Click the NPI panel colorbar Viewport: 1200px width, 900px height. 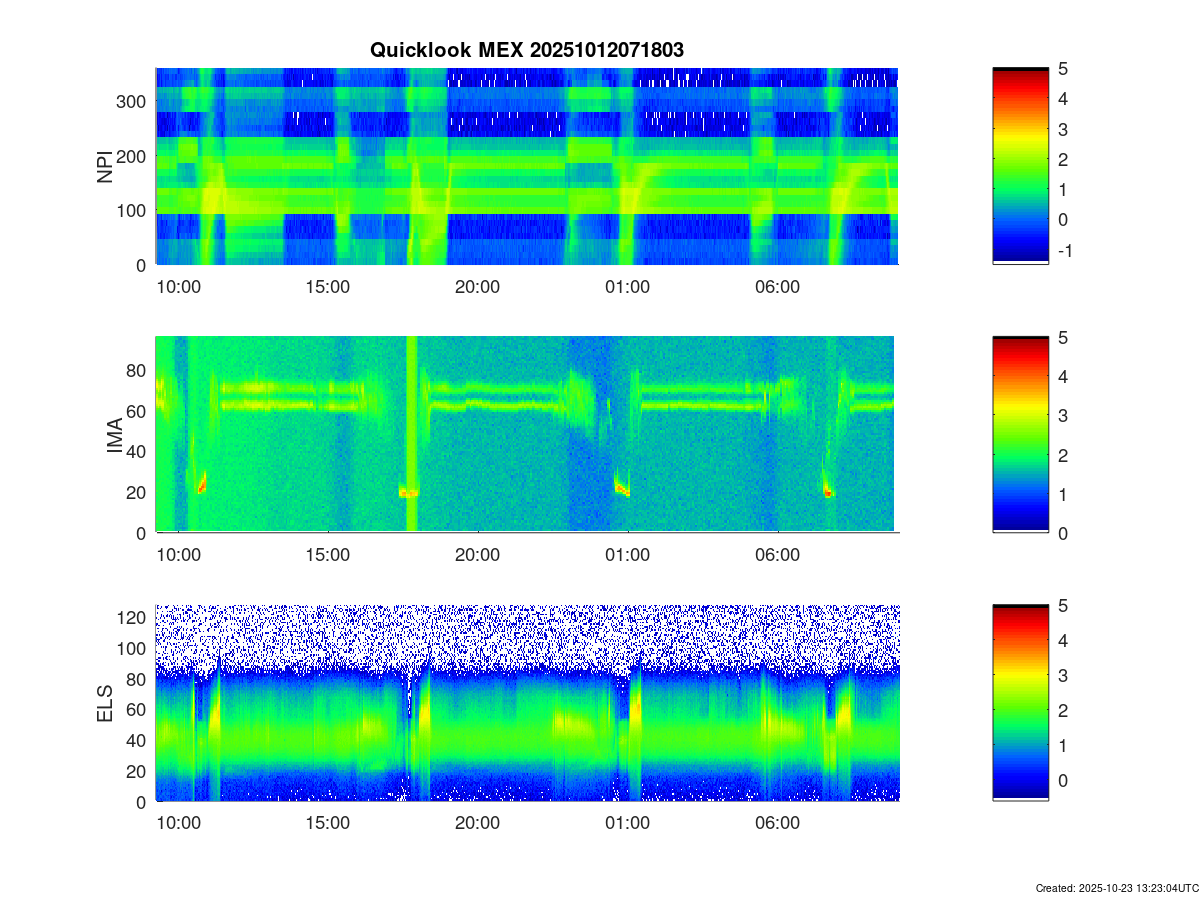(1020, 166)
